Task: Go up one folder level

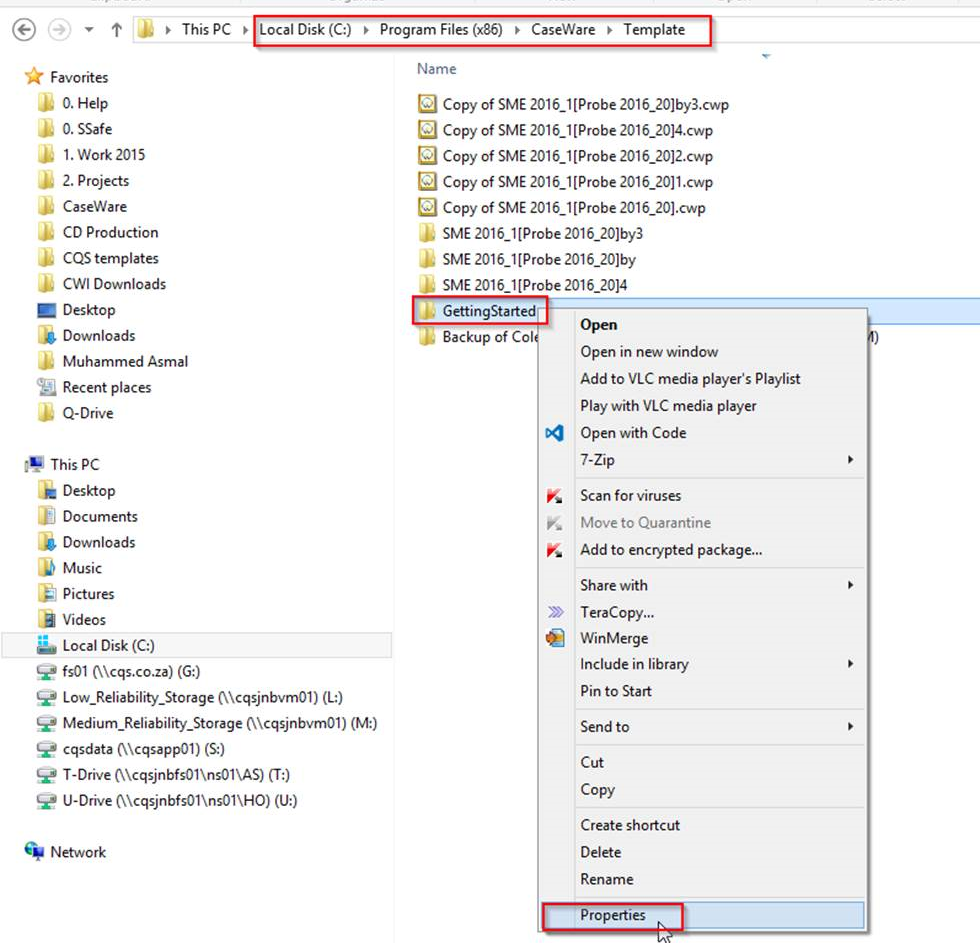Action: click(116, 29)
